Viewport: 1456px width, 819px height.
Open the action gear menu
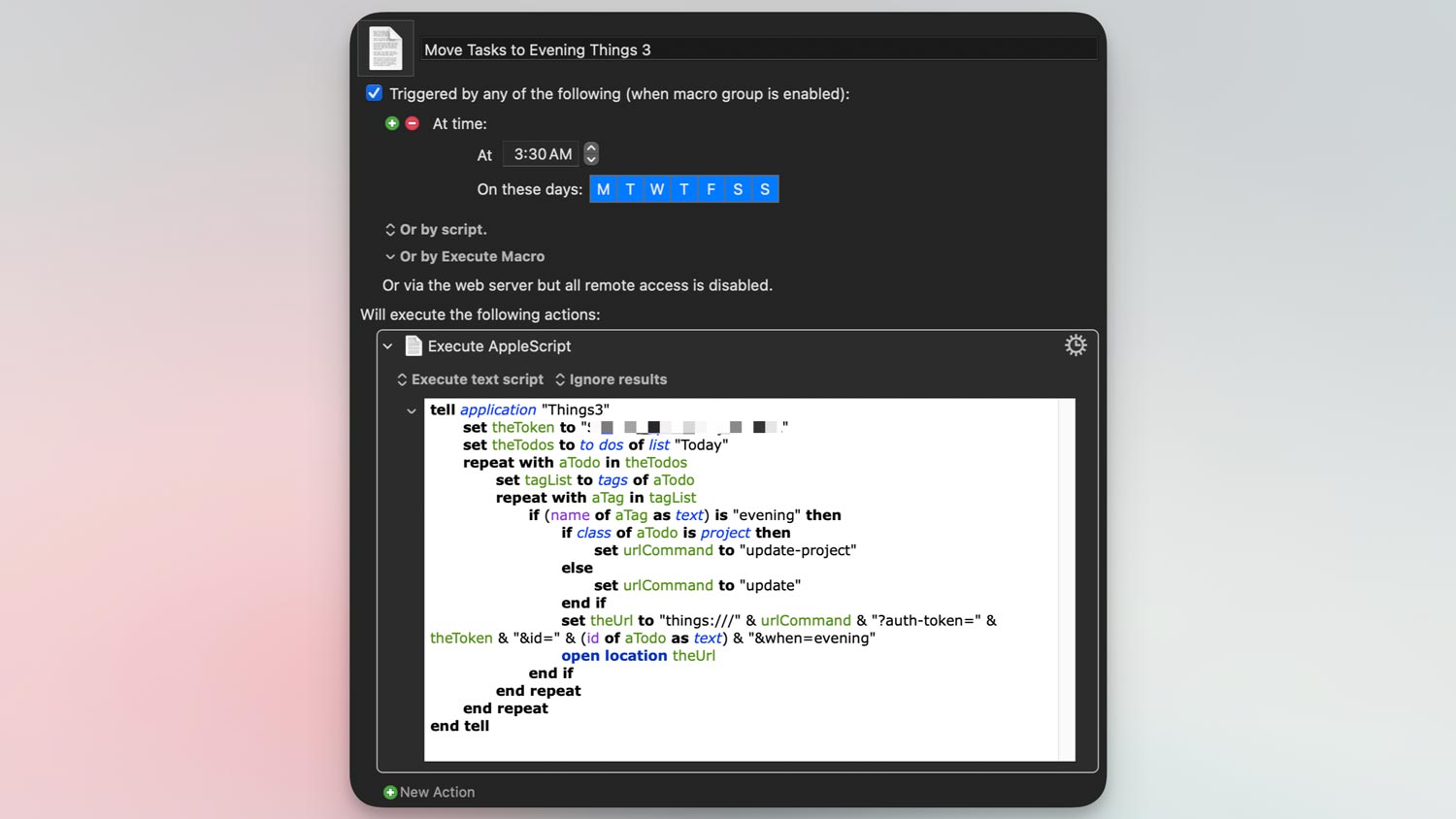(1075, 345)
